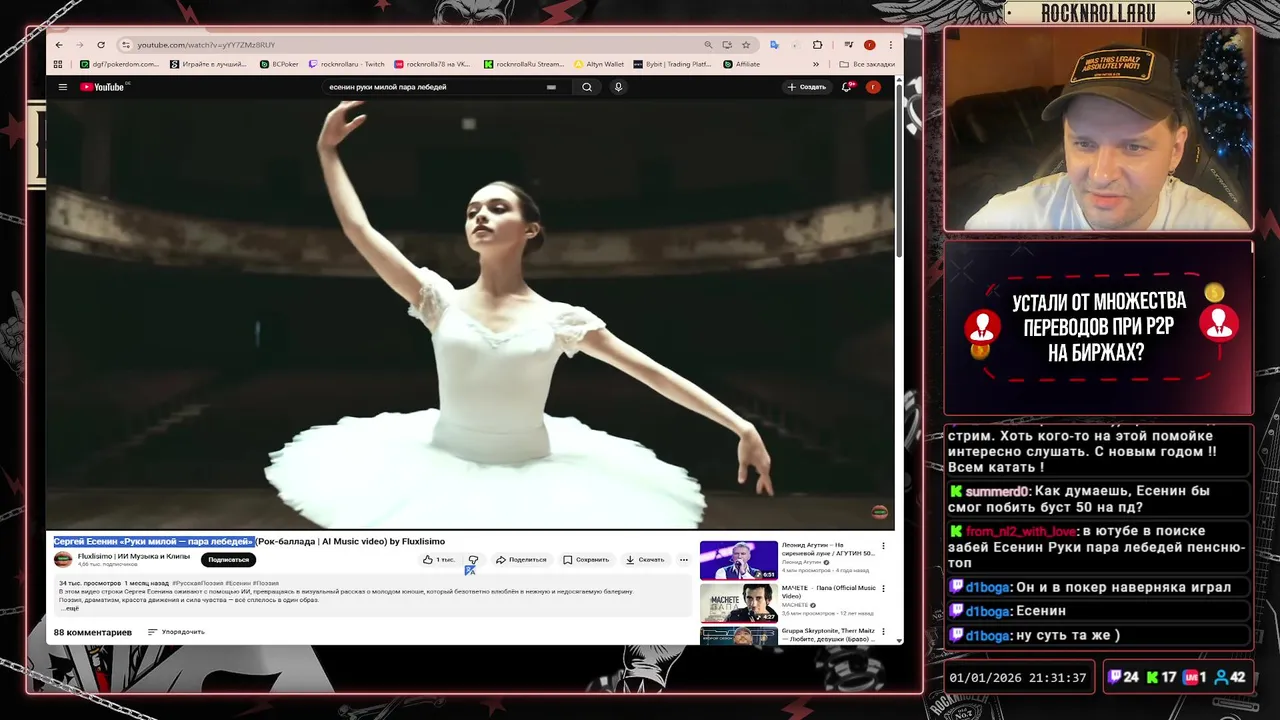Go back in the browser

click(59, 45)
